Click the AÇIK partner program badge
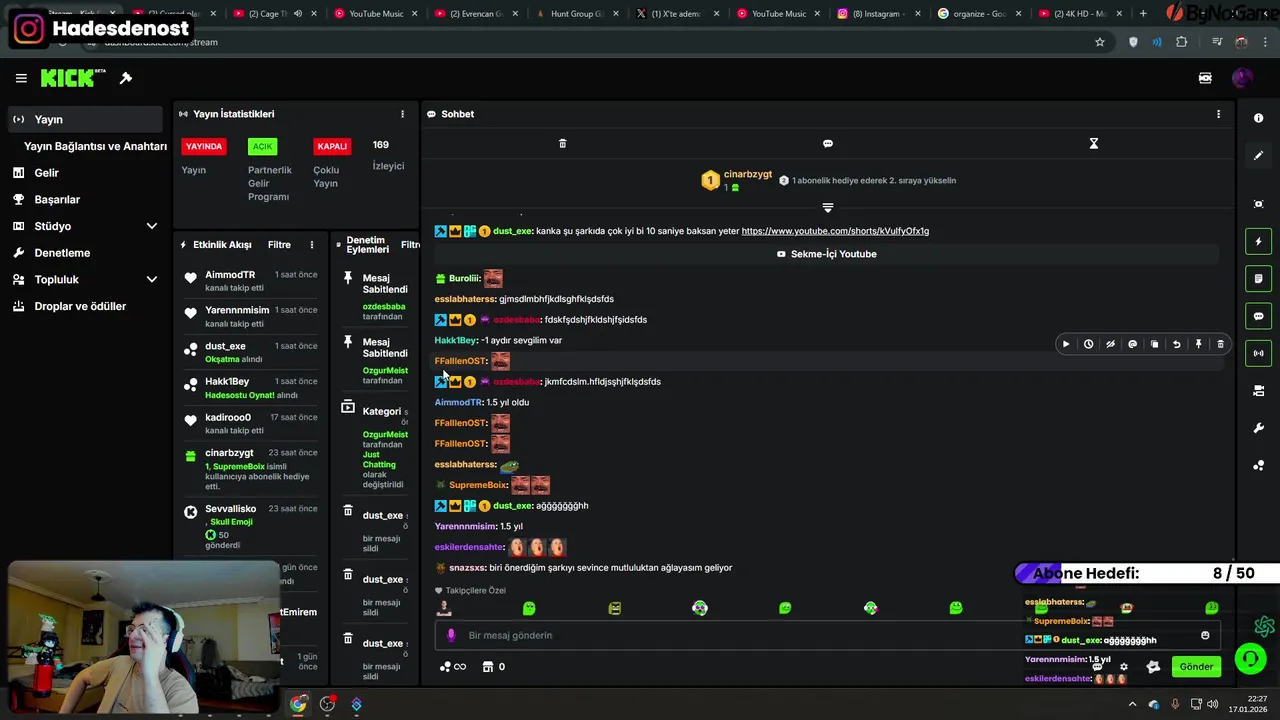 pyautogui.click(x=263, y=146)
